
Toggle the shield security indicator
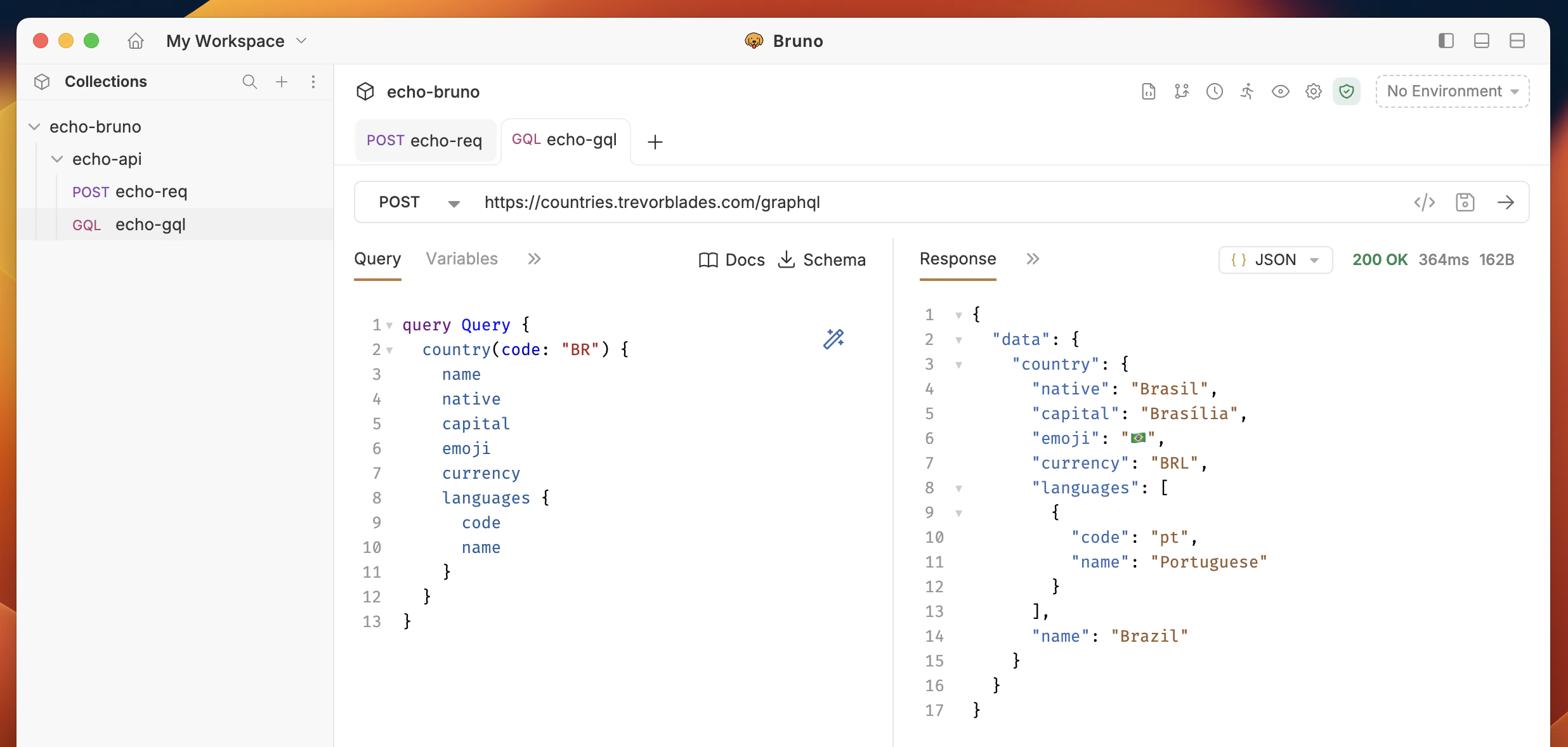pos(1347,91)
